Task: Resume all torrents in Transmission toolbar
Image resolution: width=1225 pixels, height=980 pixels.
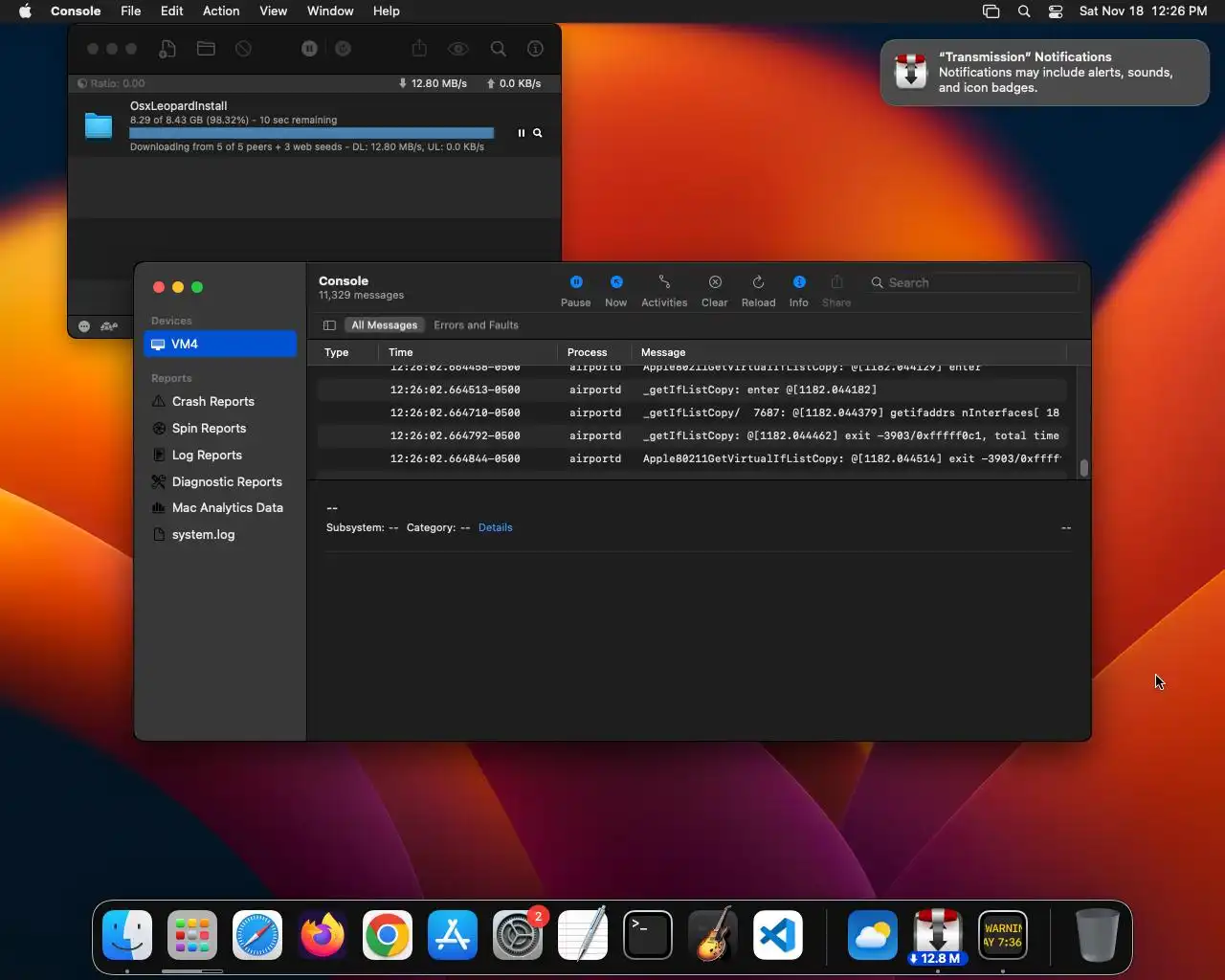Action: (x=344, y=49)
